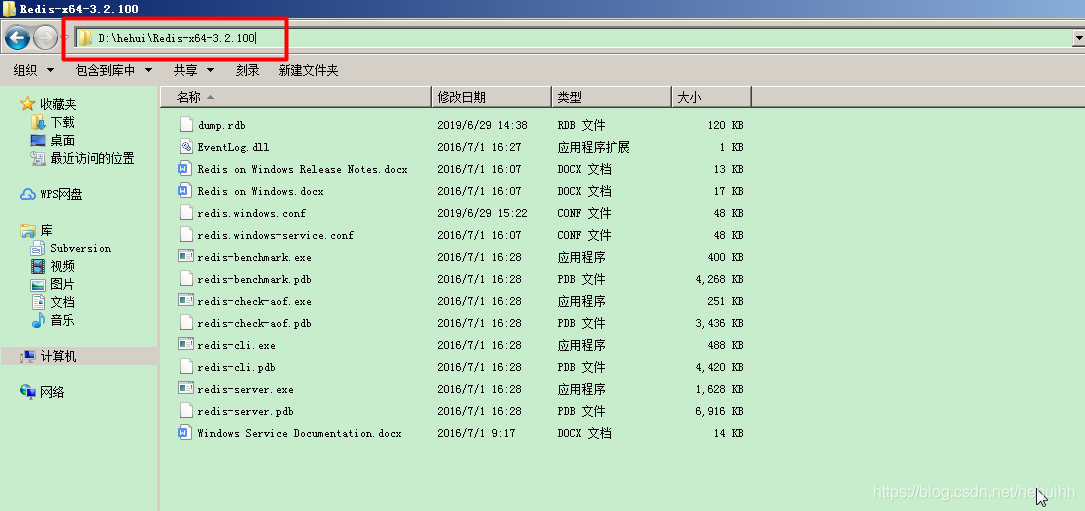The height and width of the screenshot is (511, 1085).
Task: Select the redis-benchmark.exe application icon
Action: 185,257
